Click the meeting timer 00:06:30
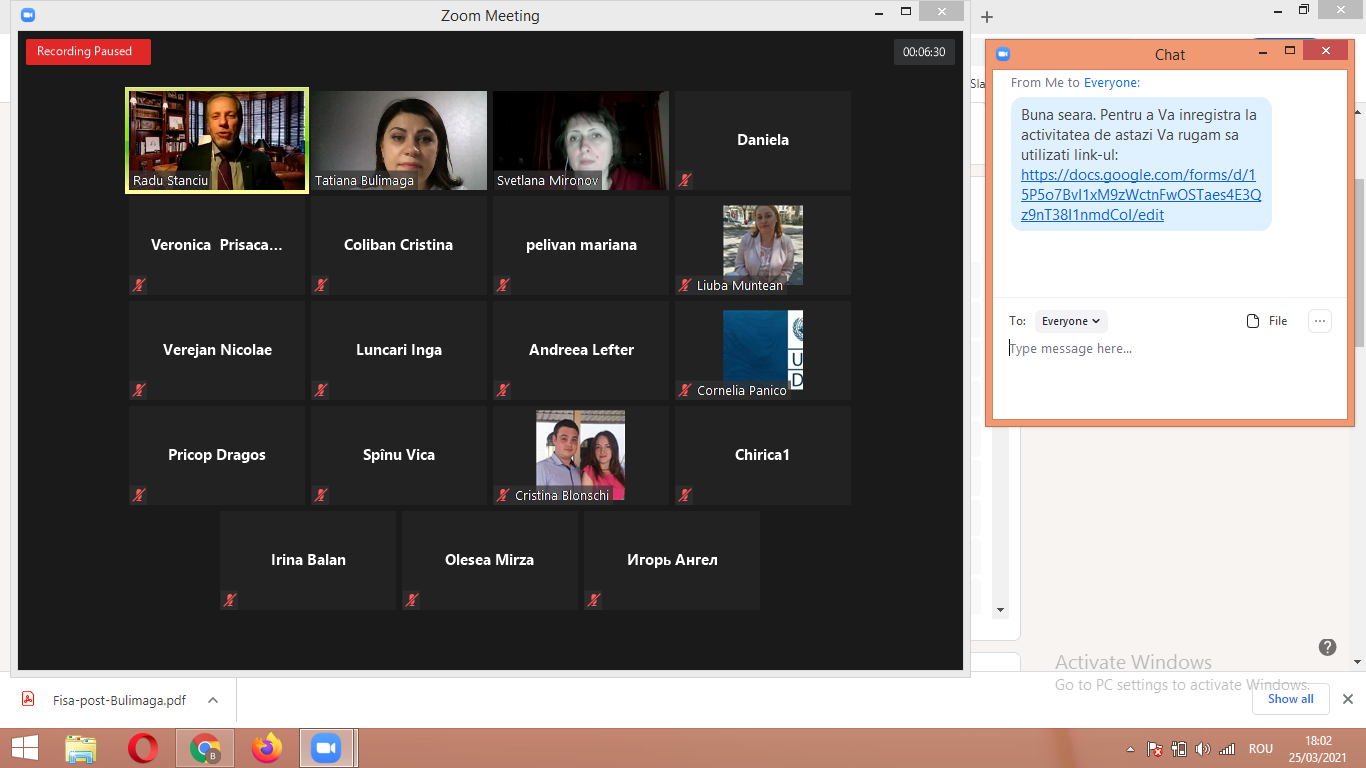Screen dimensions: 1366x768 click(924, 52)
